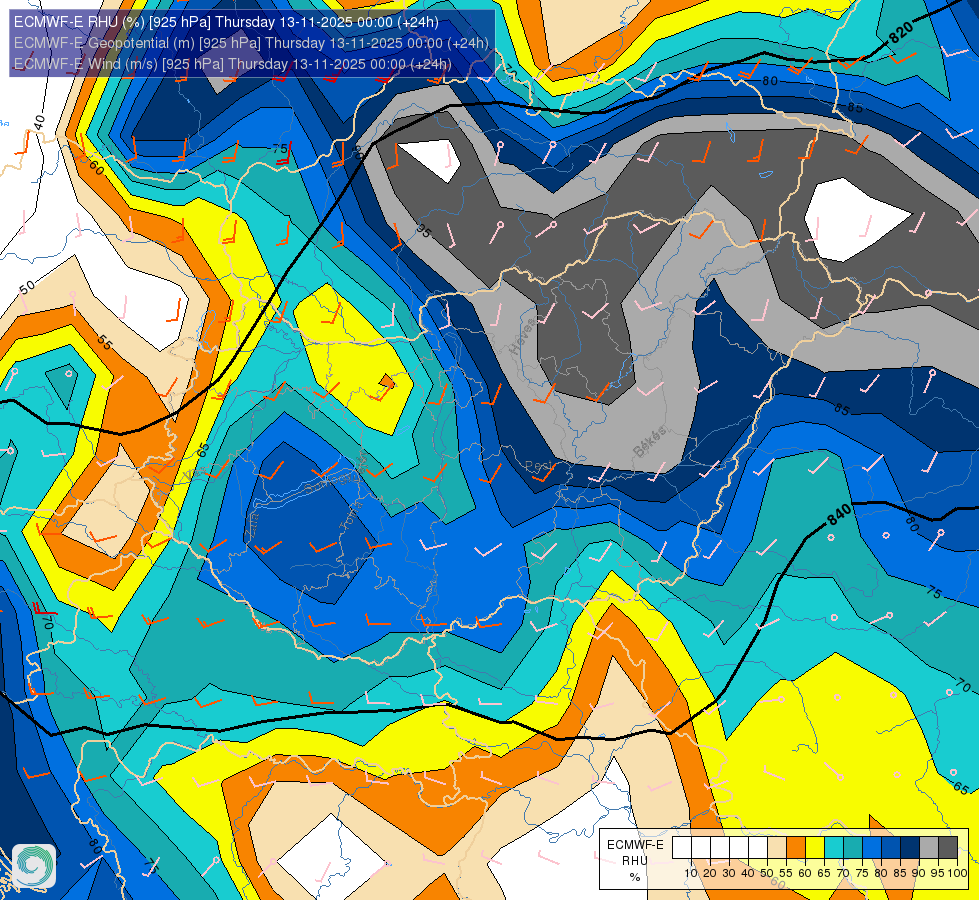
Task: Click the legend scale value 10
Action: click(691, 873)
